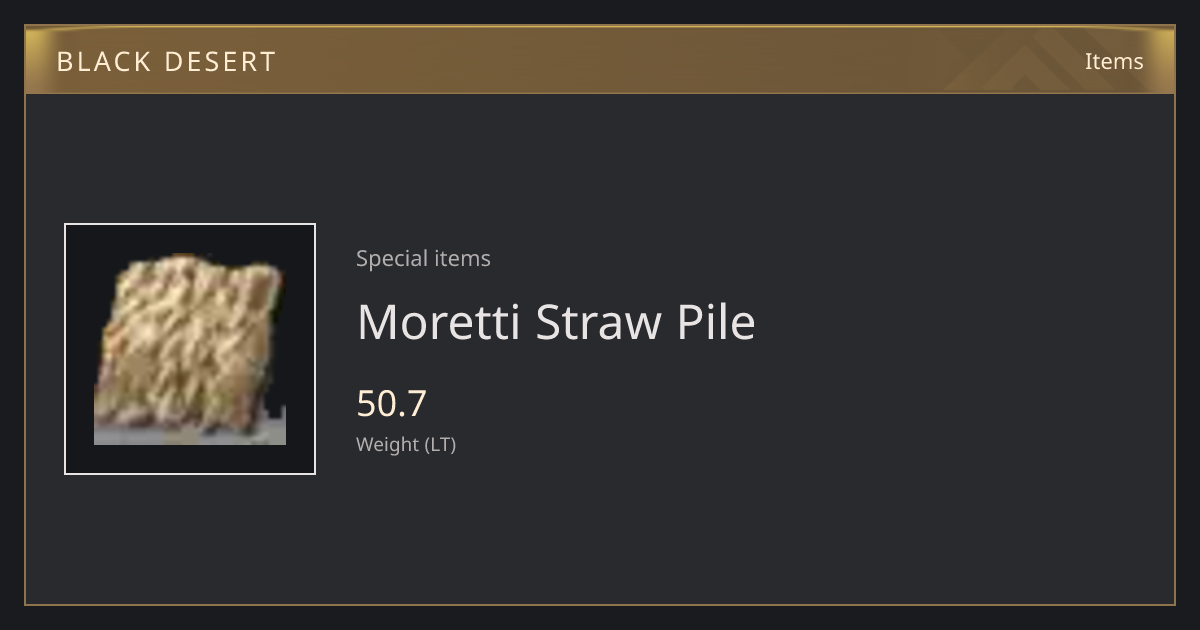Screen dimensions: 1200x630
Task: Open the Items section link
Action: 1114,61
